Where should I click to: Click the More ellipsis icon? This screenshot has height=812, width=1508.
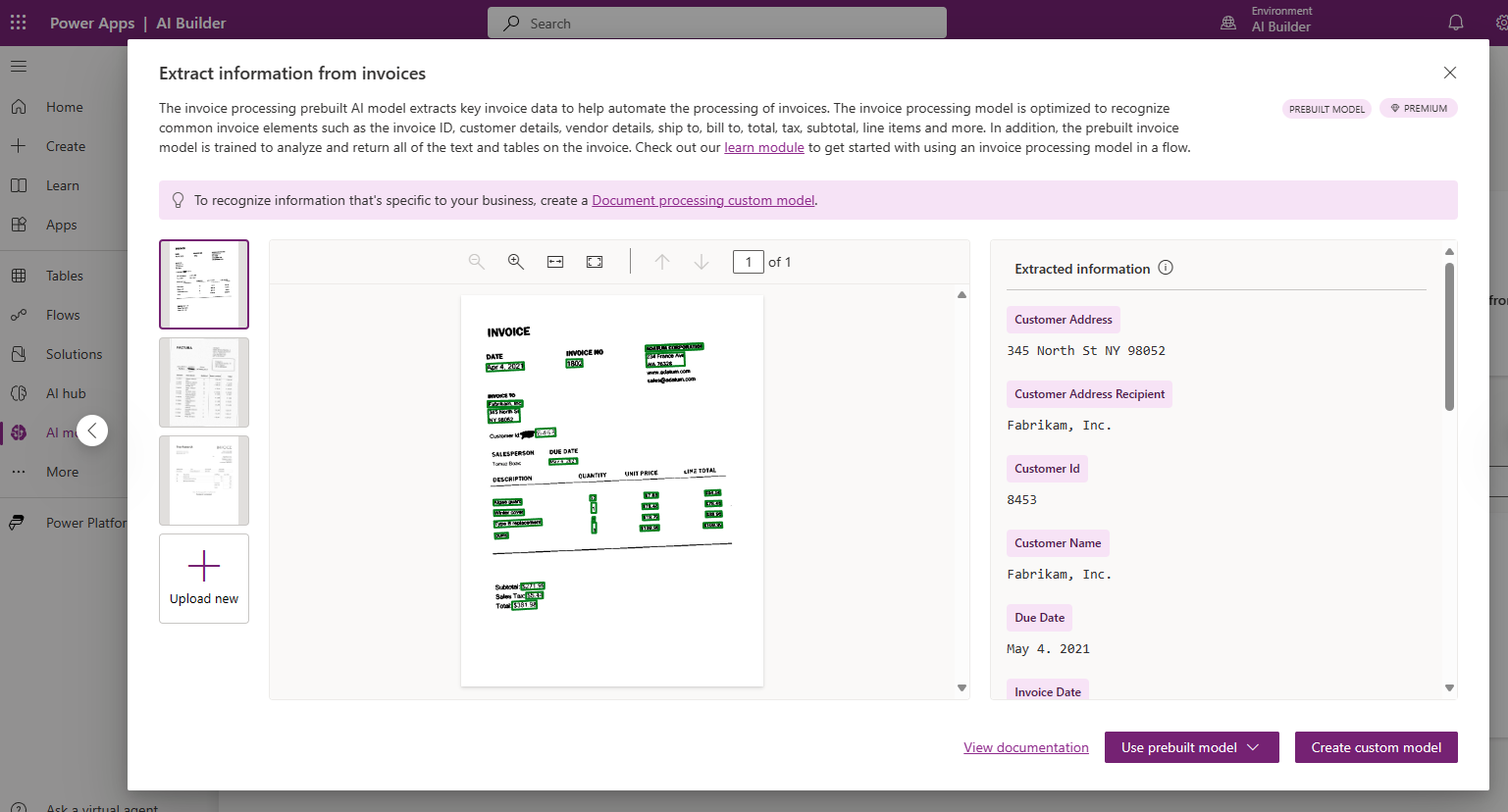click(19, 472)
